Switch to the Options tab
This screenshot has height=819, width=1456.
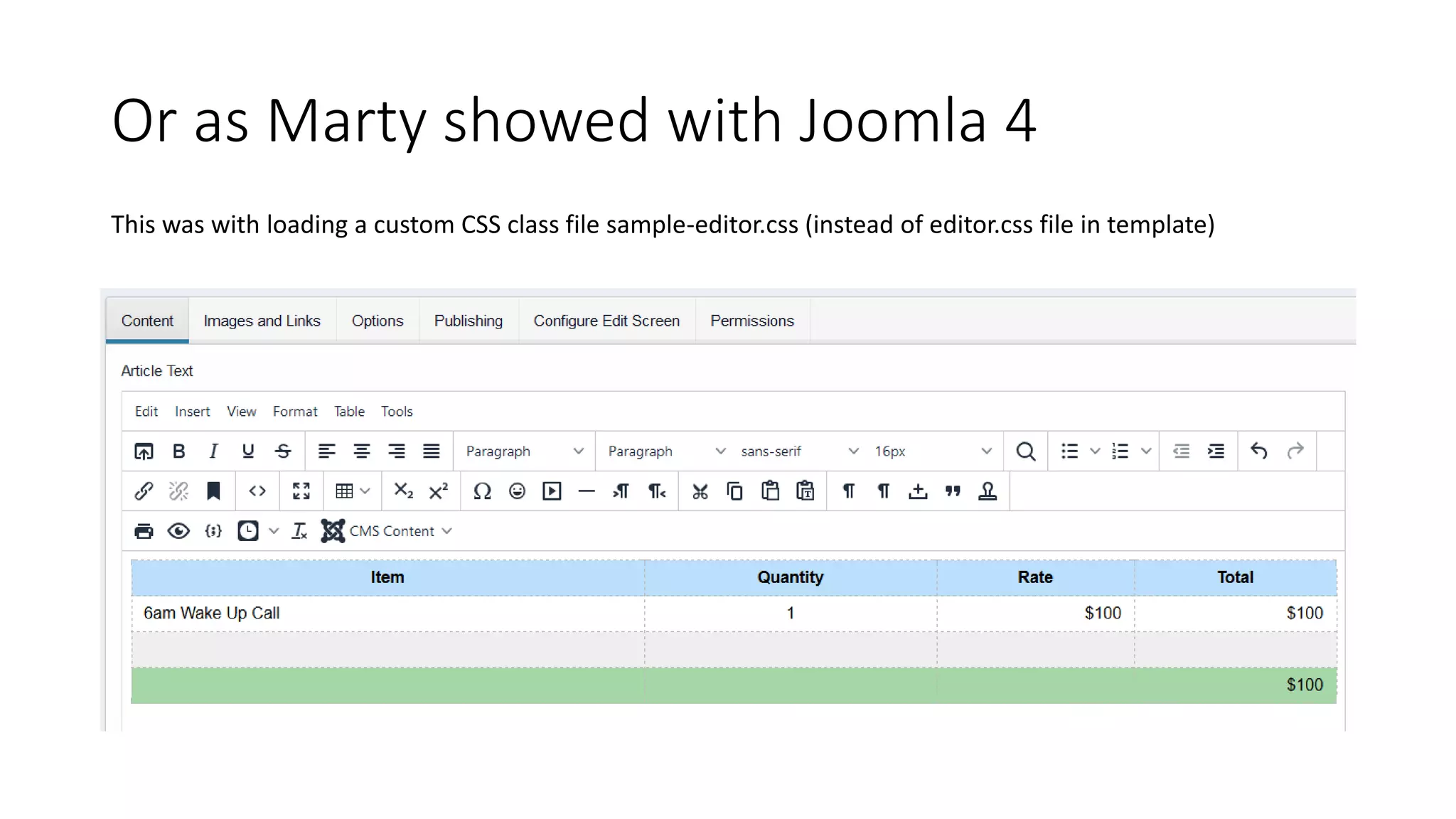tap(378, 321)
